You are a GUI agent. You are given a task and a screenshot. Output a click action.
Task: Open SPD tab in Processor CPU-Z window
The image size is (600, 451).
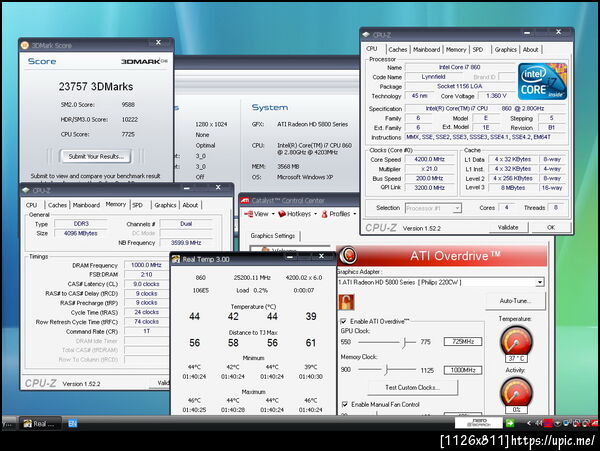(478, 49)
